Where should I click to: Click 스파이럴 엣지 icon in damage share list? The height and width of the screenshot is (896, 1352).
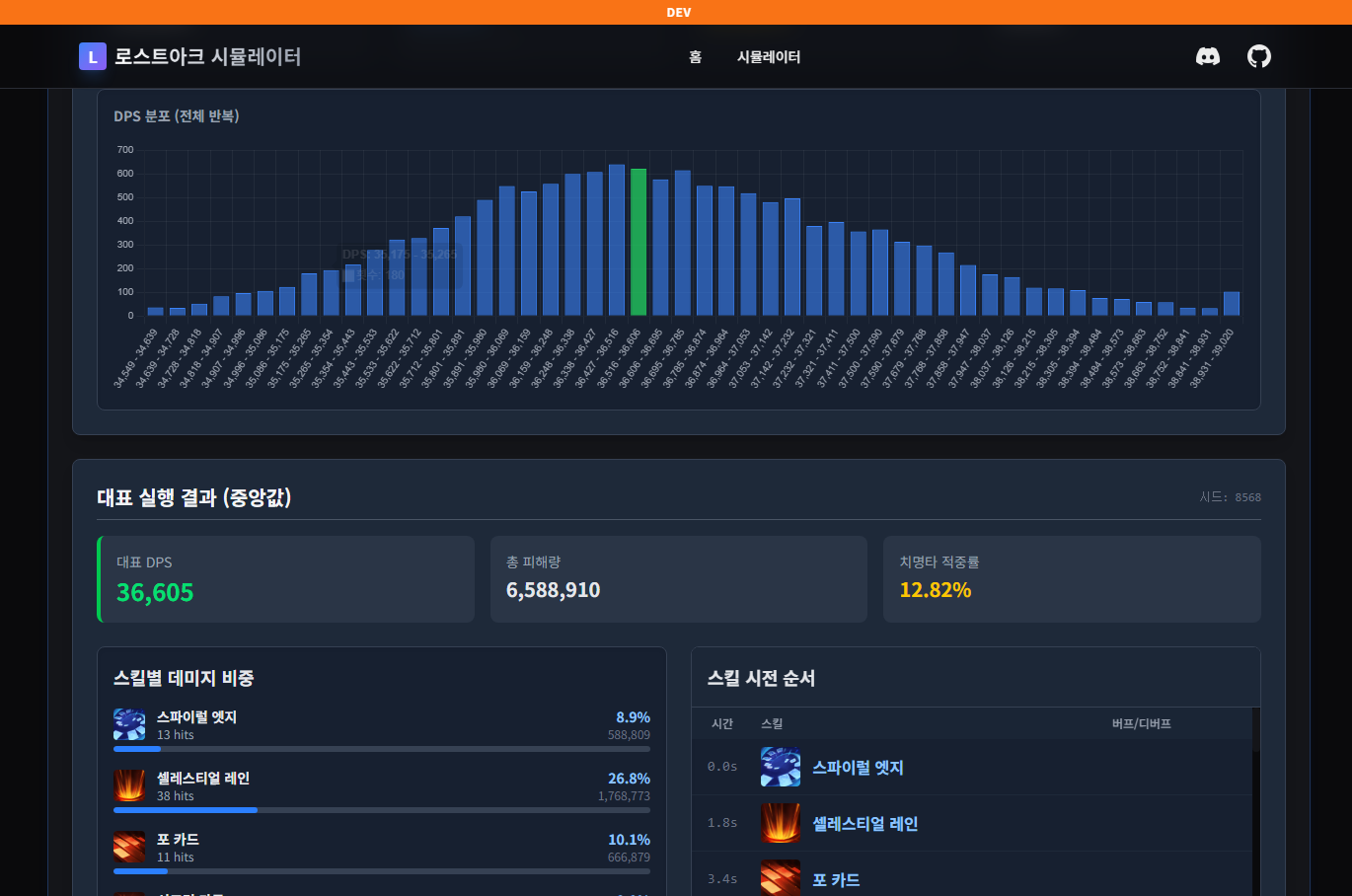(129, 724)
